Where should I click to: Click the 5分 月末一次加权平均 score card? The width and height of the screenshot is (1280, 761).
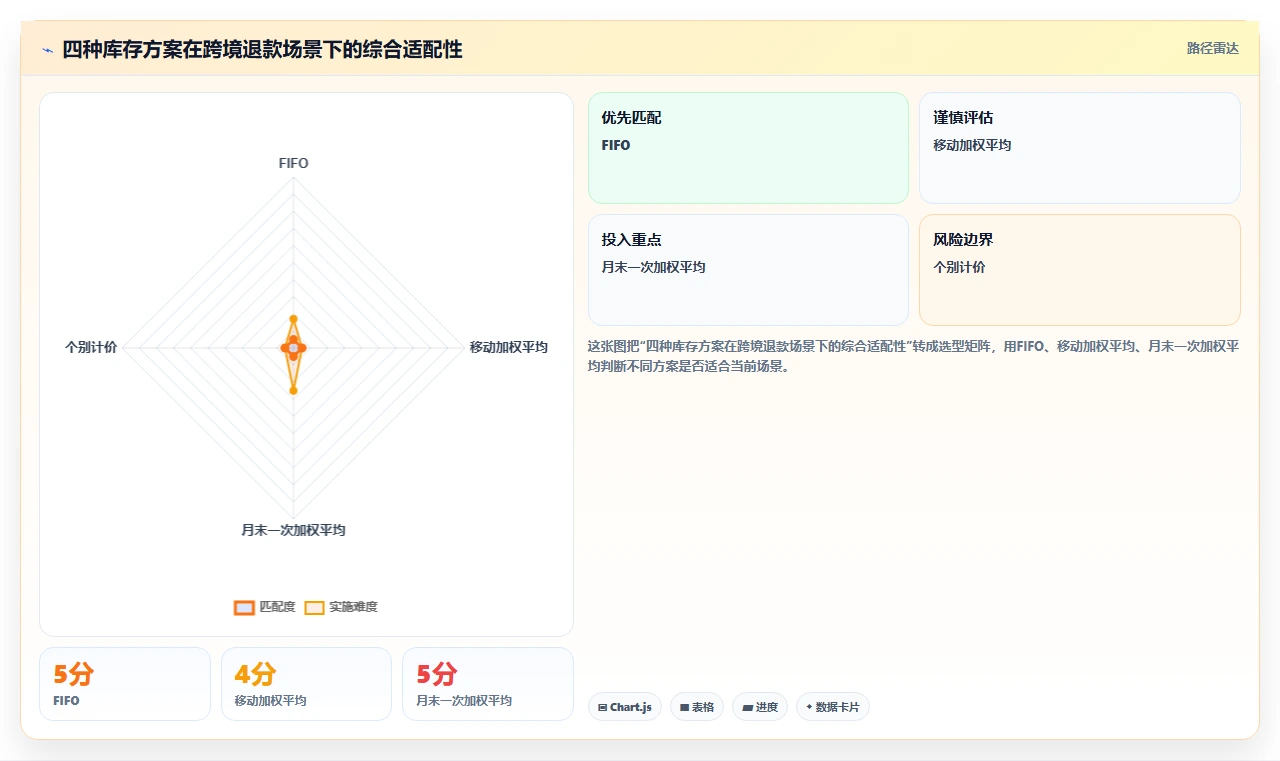(488, 684)
